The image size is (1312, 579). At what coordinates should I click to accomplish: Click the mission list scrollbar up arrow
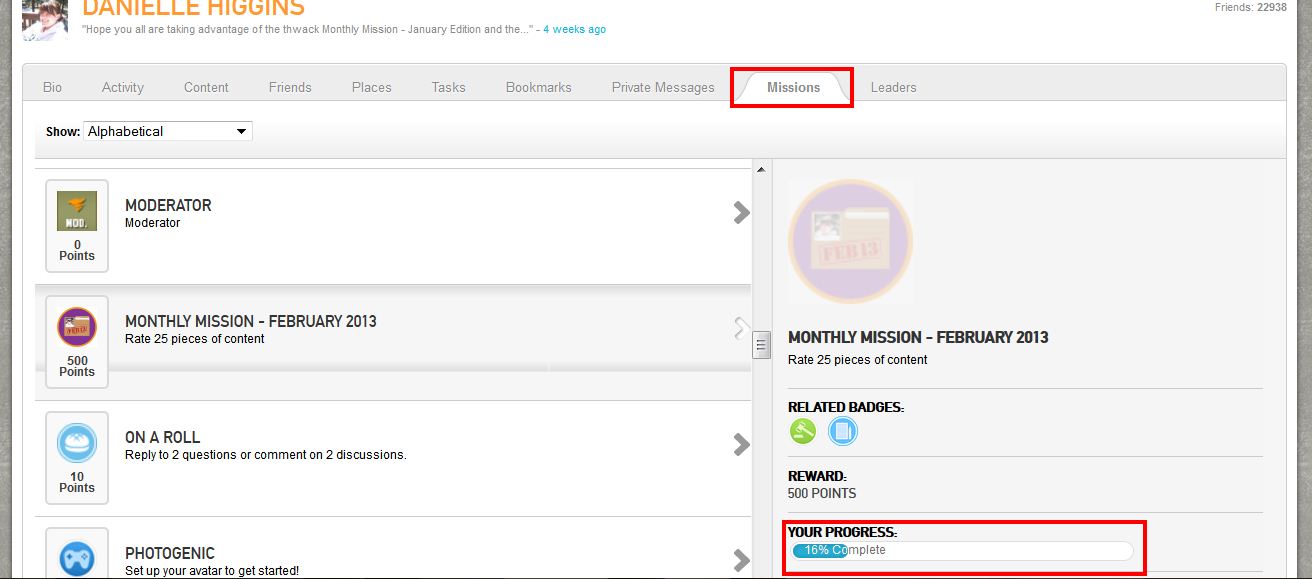tap(761, 170)
